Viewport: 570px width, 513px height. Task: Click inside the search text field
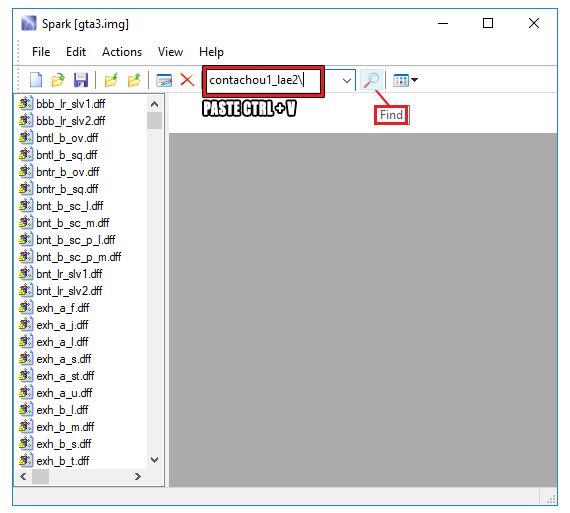pyautogui.click(x=263, y=80)
